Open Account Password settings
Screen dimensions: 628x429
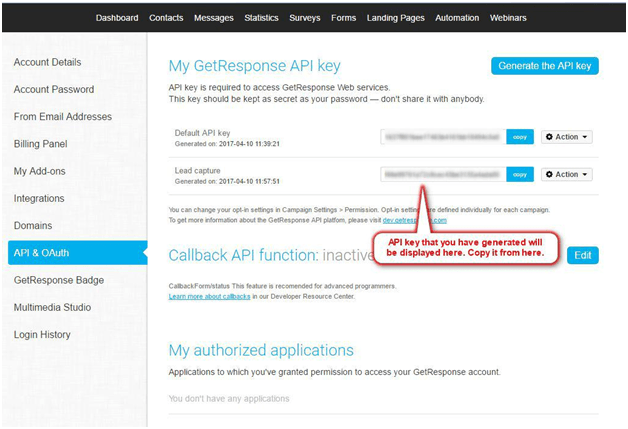tap(54, 89)
